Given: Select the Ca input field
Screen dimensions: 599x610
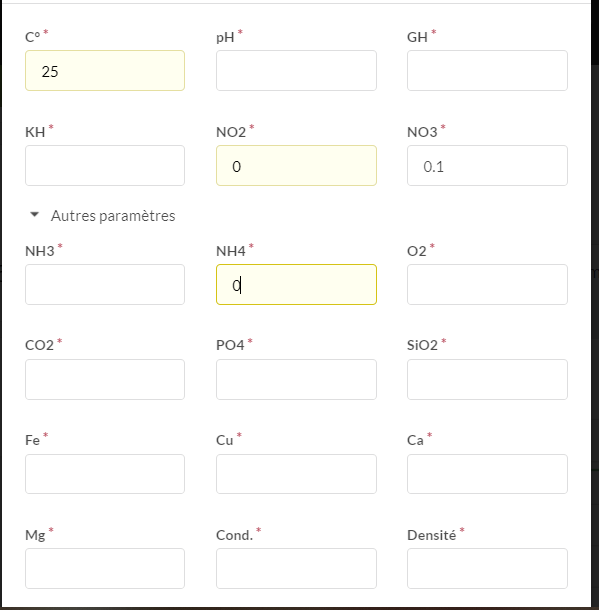Looking at the screenshot, I should [x=487, y=474].
